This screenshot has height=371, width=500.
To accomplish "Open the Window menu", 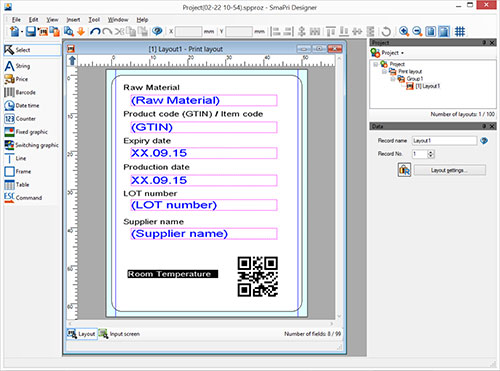I will click(118, 20).
